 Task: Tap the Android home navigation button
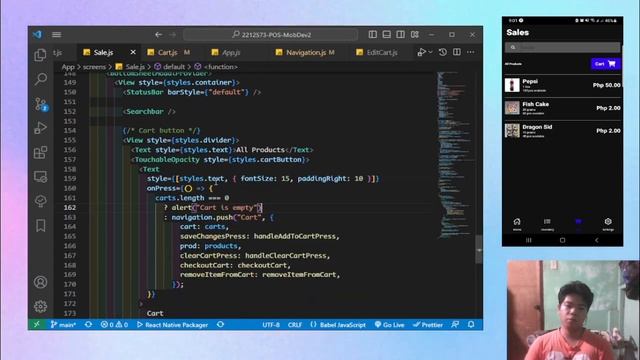coord(562,240)
